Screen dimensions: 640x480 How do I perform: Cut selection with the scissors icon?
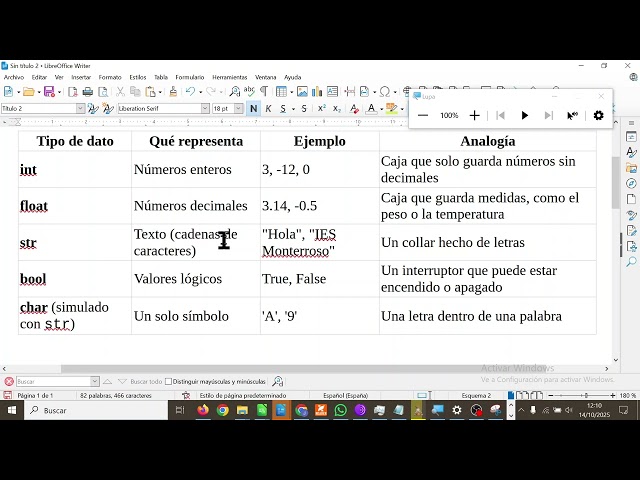click(120, 91)
